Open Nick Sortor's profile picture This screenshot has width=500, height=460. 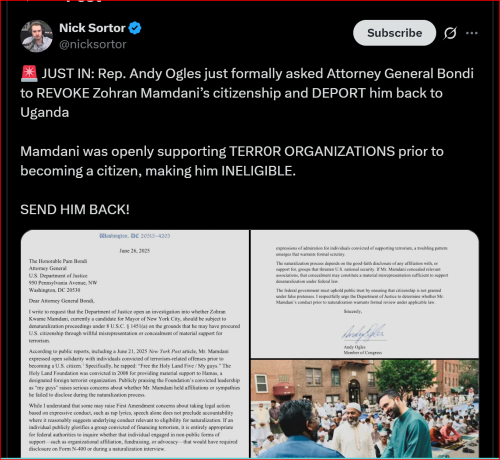36,36
